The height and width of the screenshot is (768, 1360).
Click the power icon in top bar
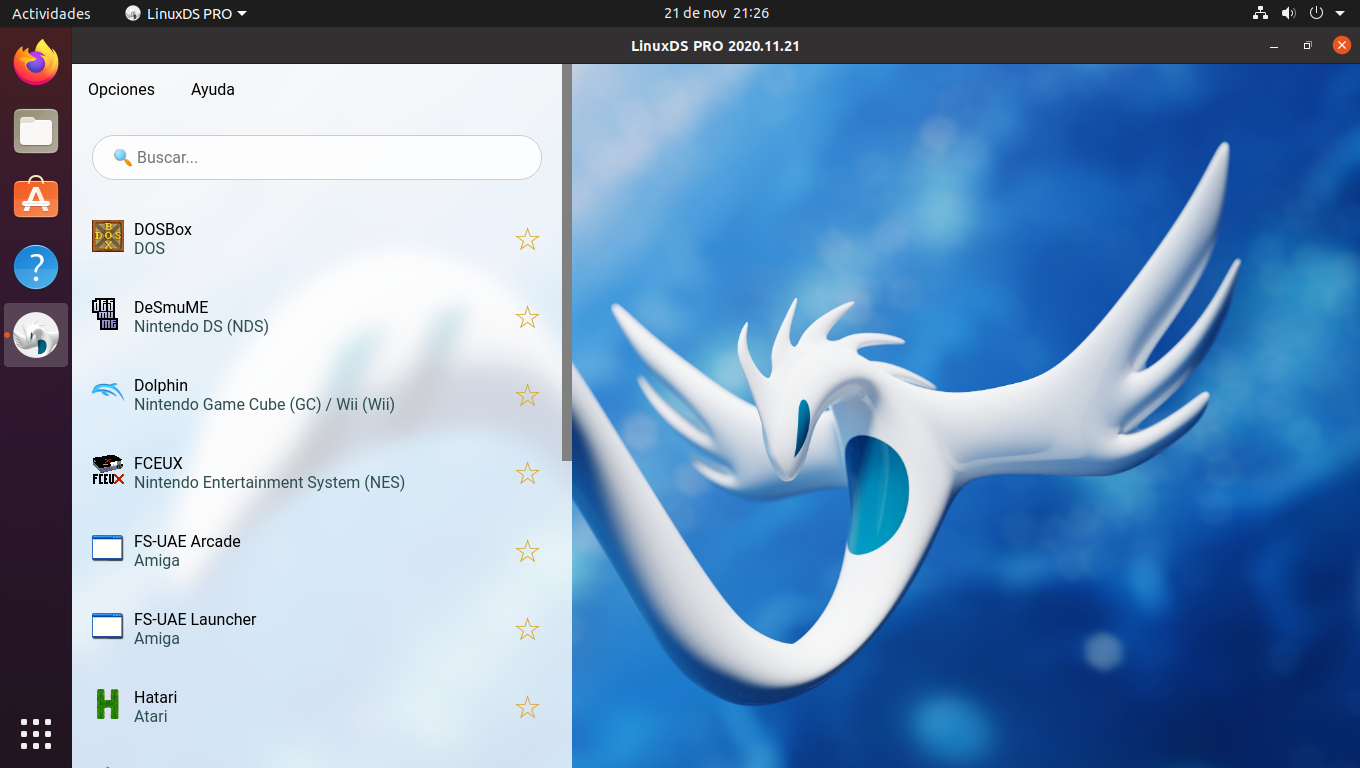[x=1316, y=13]
